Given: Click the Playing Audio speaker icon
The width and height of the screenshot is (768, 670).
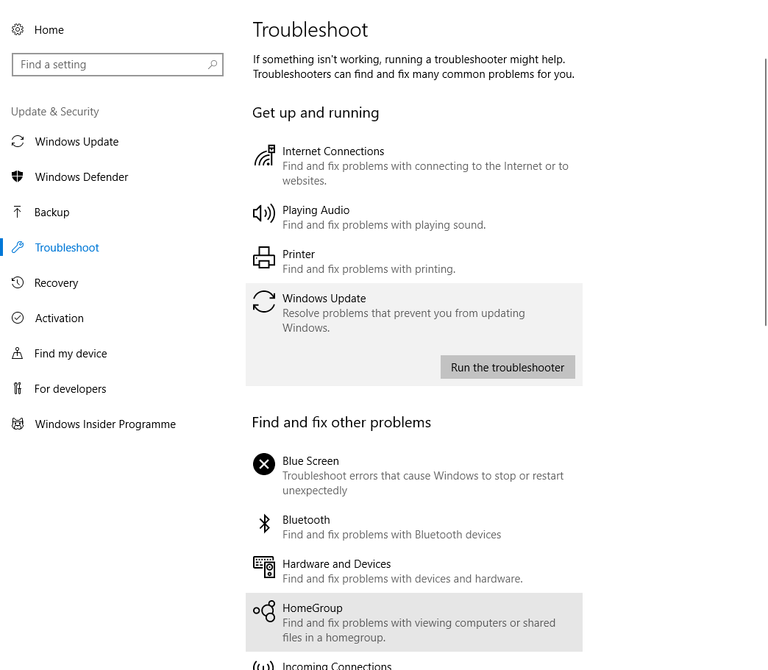Looking at the screenshot, I should [264, 213].
